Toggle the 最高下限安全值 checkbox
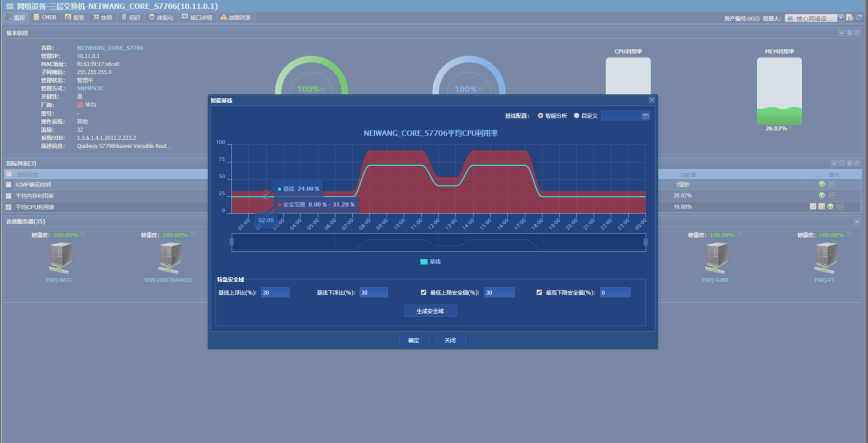The width and height of the screenshot is (868, 443). click(539, 292)
